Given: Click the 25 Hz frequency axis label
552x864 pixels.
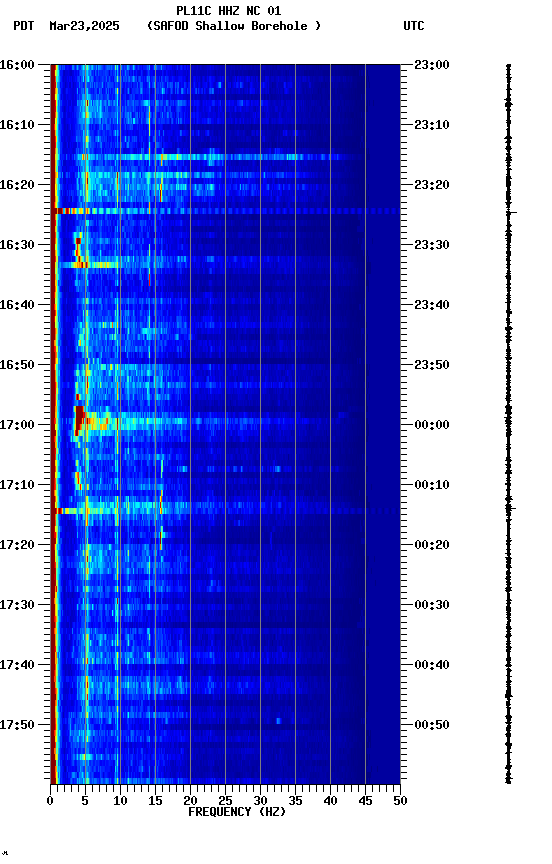Looking at the screenshot, I should point(225,801).
